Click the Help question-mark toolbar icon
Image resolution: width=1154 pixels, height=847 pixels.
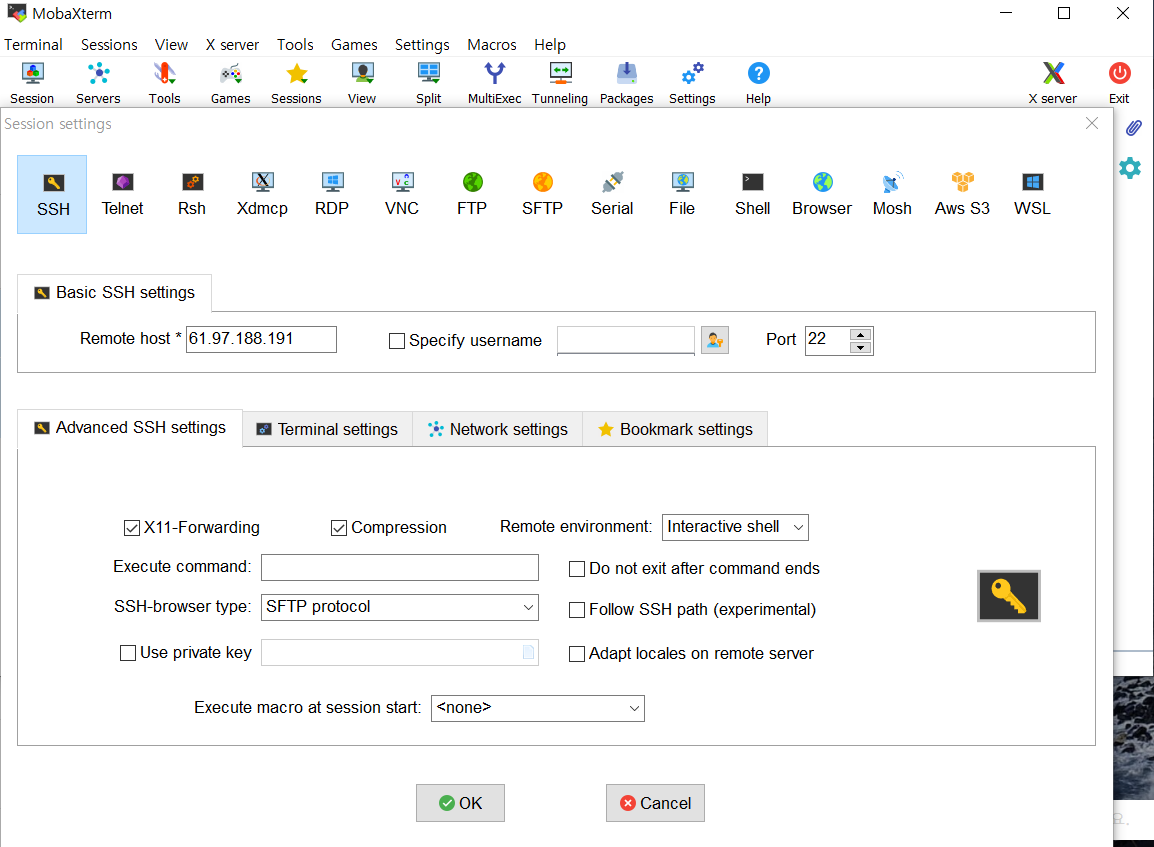coord(758,83)
